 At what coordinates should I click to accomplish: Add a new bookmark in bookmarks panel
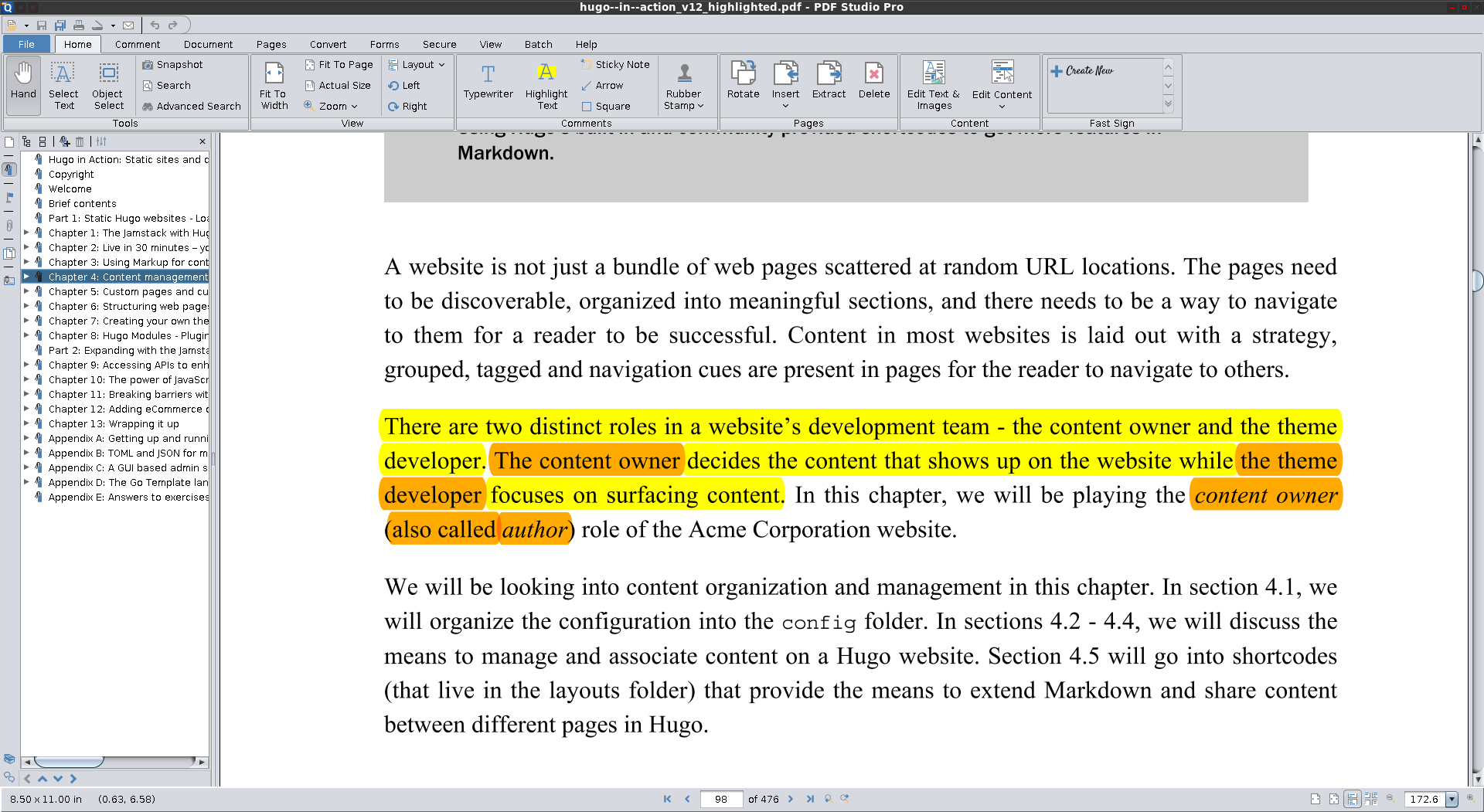(64, 141)
